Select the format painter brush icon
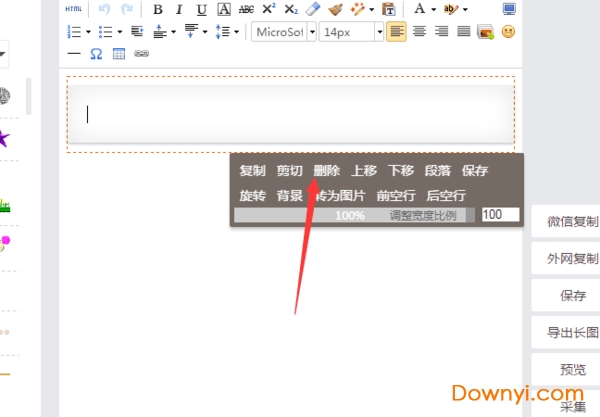This screenshot has height=417, width=600. [x=334, y=9]
